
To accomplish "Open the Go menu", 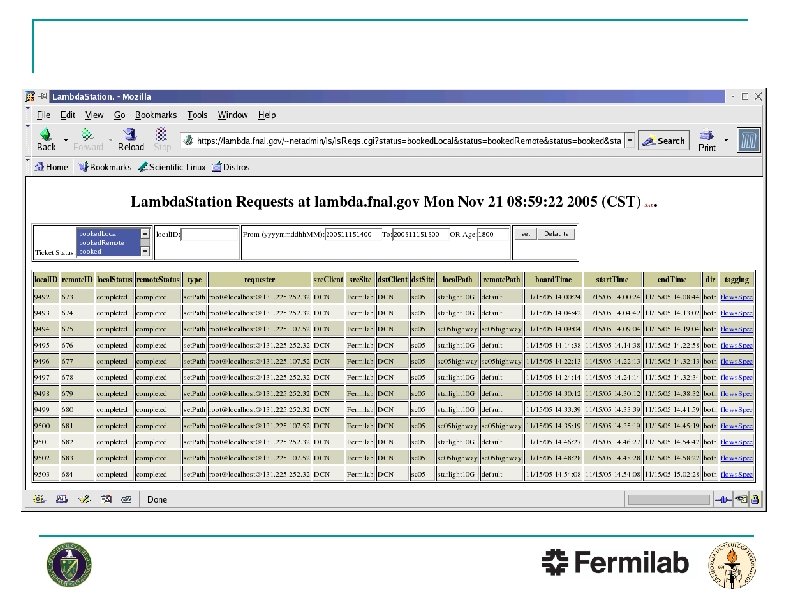I will 120,115.
